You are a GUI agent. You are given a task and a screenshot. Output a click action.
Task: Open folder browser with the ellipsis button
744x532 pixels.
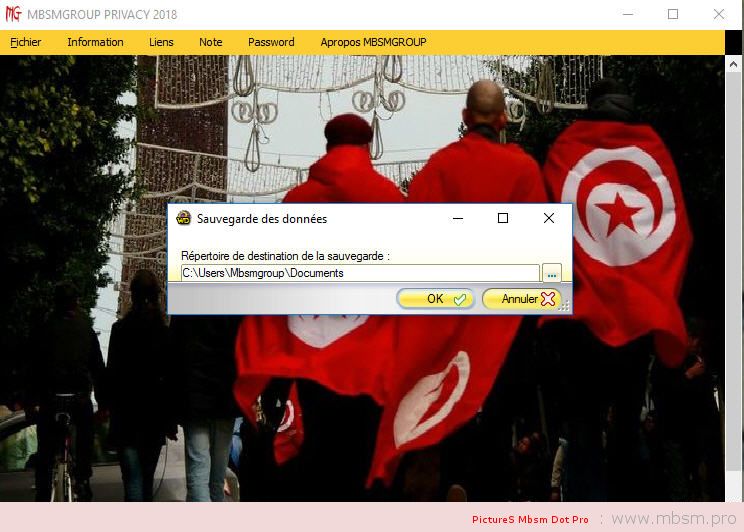(x=552, y=273)
